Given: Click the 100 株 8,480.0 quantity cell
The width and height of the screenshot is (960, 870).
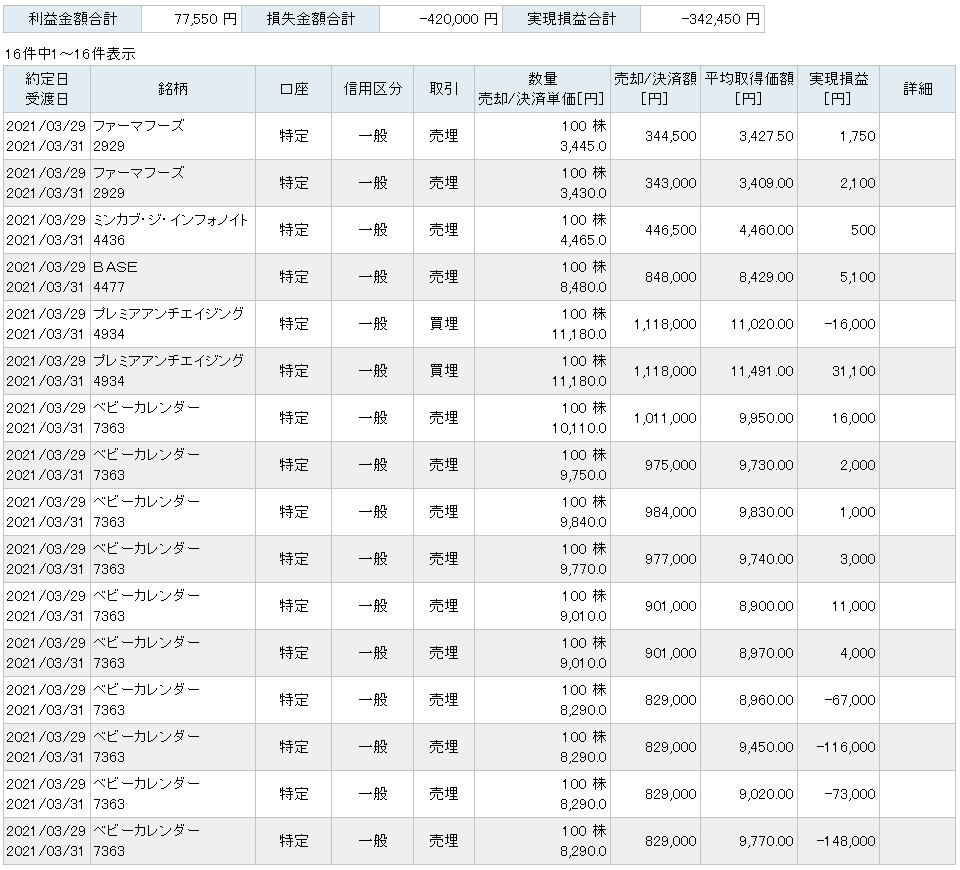Looking at the screenshot, I should pyautogui.click(x=542, y=277).
